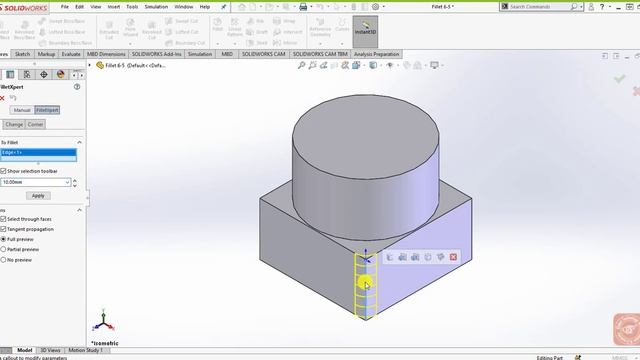The height and width of the screenshot is (360, 640).
Task: Select the Model tab at bottom
Action: (x=24, y=350)
